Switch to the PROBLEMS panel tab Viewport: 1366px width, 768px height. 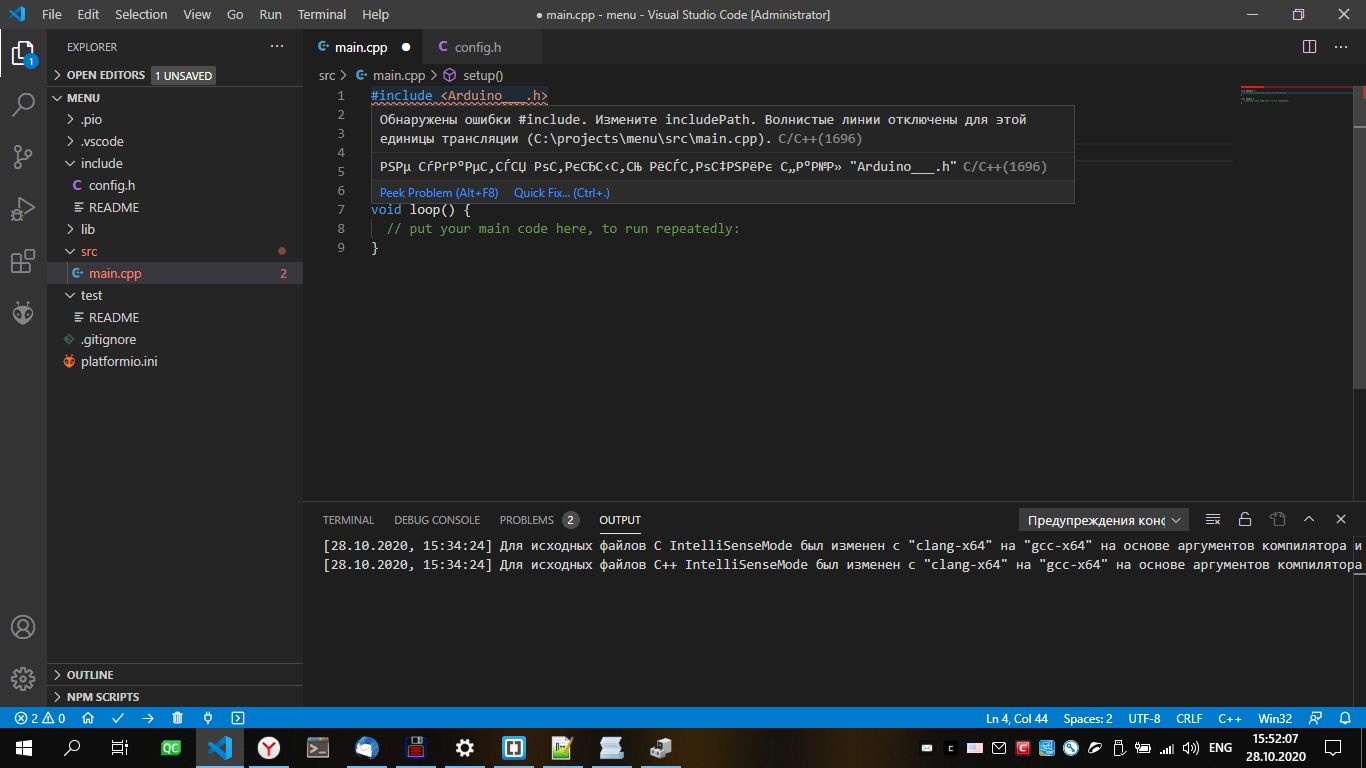[539, 520]
